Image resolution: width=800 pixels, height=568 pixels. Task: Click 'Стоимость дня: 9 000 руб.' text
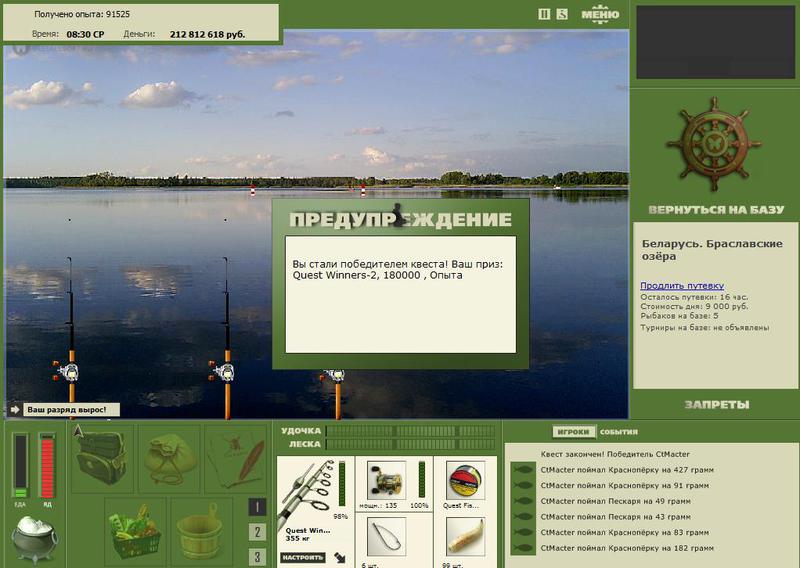[x=694, y=307]
